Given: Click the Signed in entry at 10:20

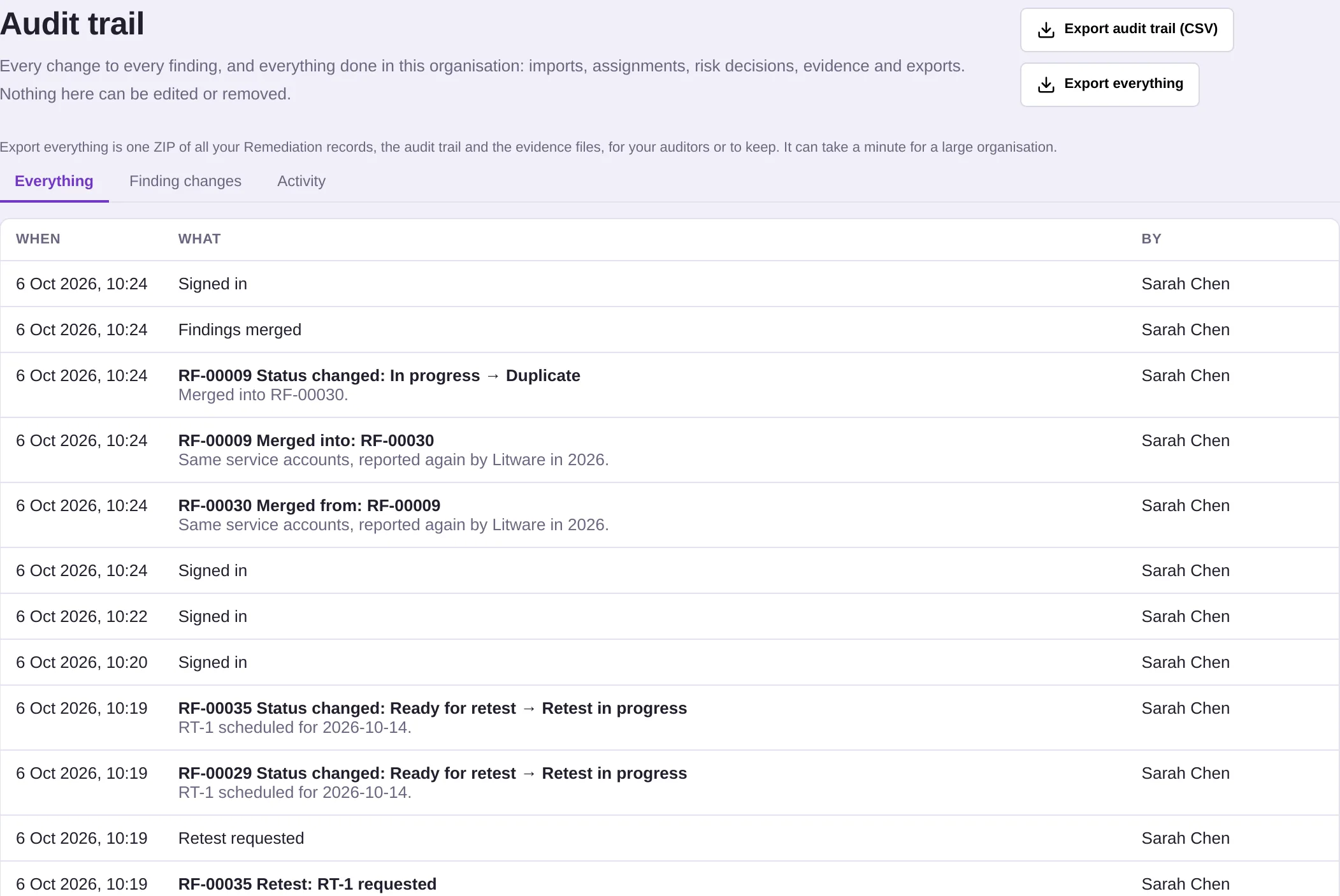Looking at the screenshot, I should pos(669,663).
